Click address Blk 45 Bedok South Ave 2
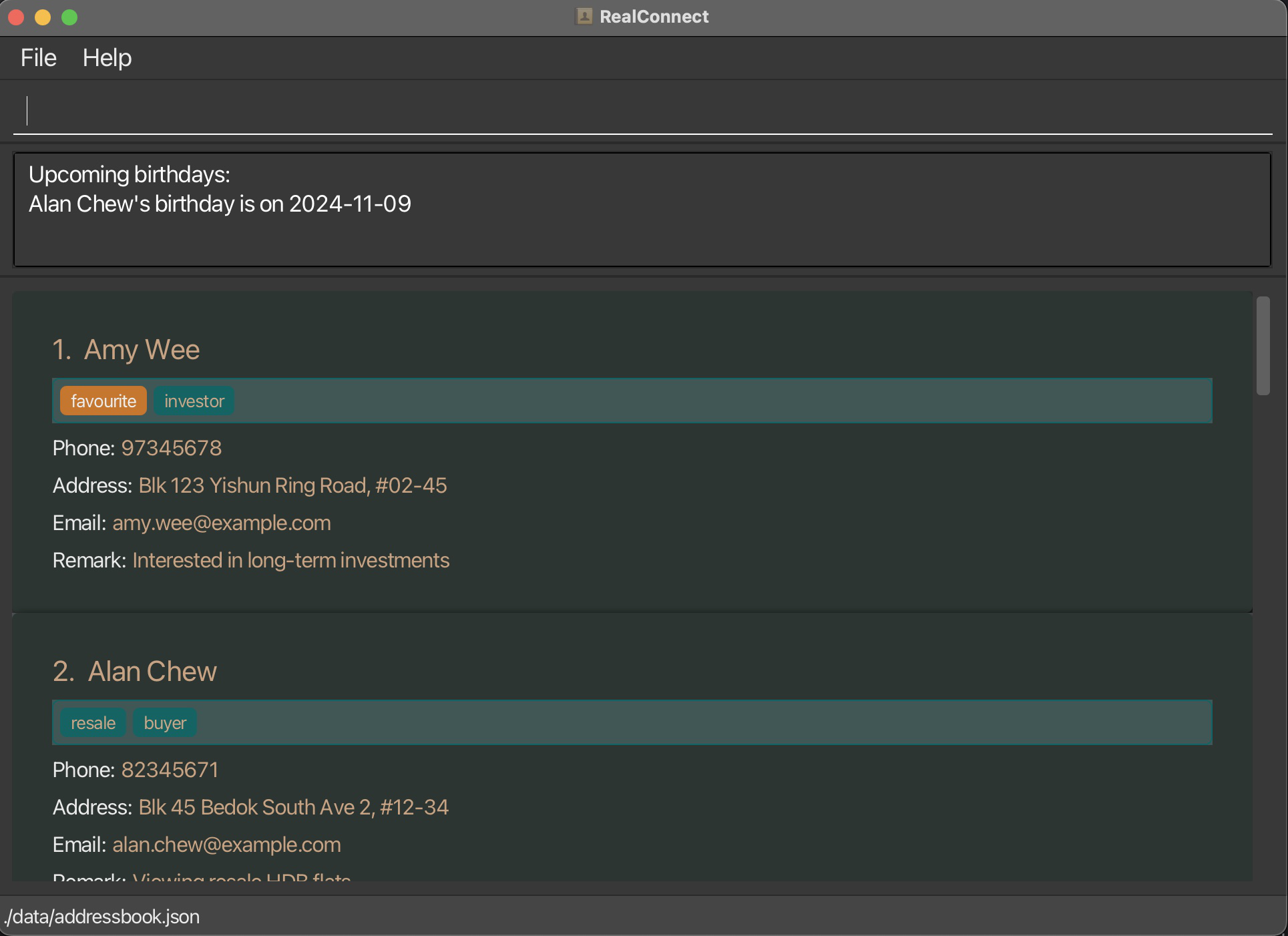Image resolution: width=1288 pixels, height=936 pixels. pos(294,807)
